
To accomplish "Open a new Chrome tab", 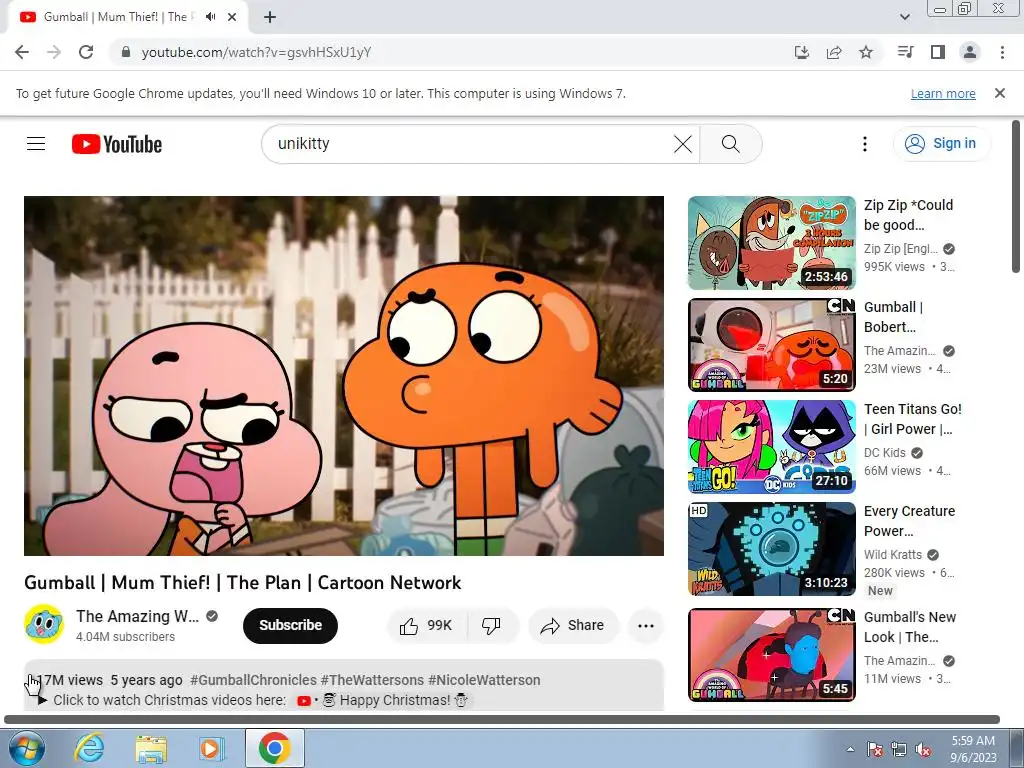I will click(x=270, y=17).
